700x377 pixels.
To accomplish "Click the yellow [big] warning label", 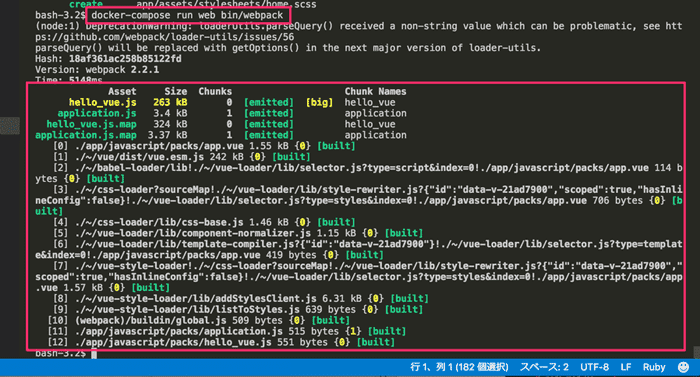I will click(319, 102).
